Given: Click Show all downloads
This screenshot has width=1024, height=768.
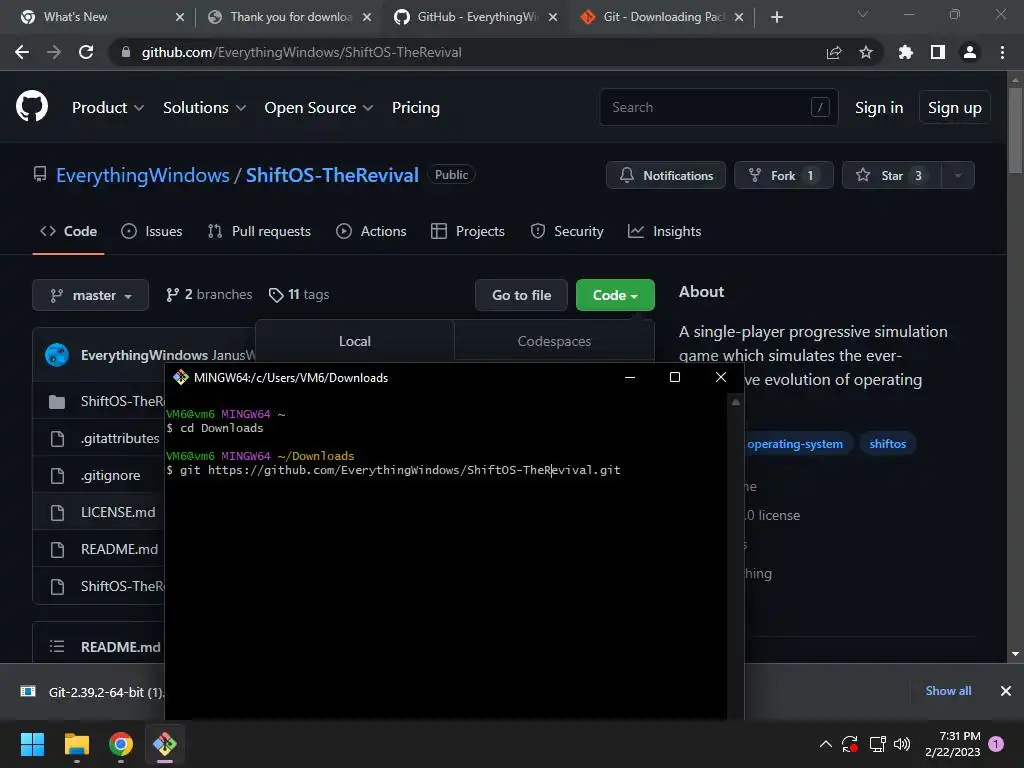Looking at the screenshot, I should (x=948, y=691).
